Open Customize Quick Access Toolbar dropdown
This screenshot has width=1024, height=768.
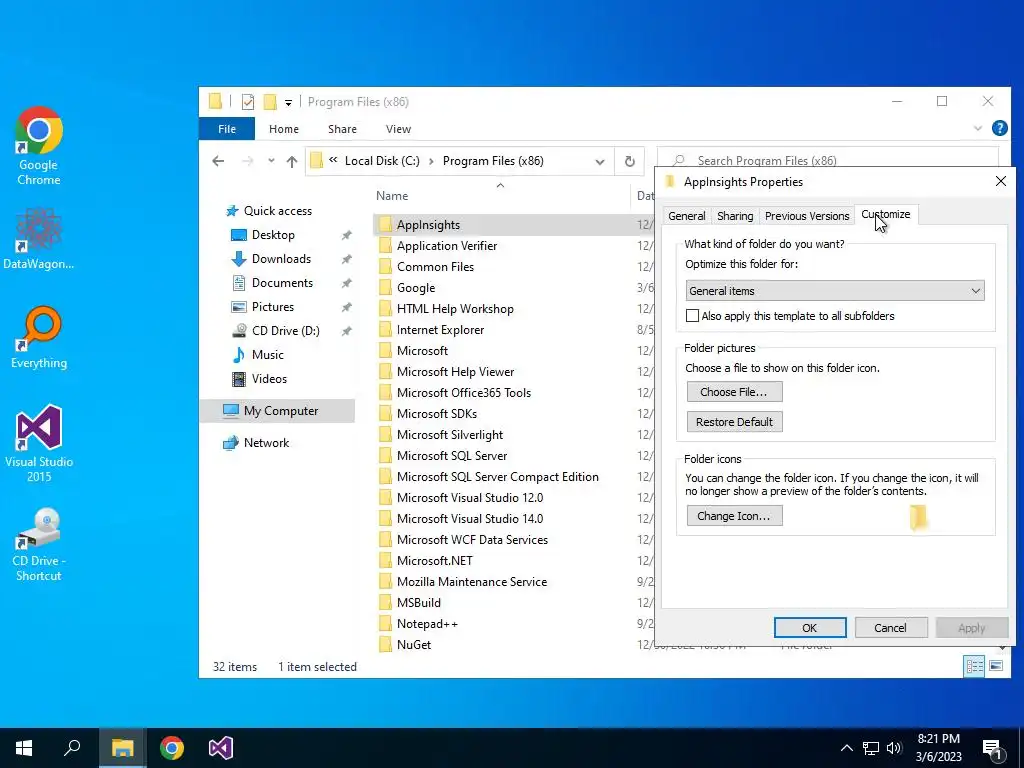pos(288,103)
